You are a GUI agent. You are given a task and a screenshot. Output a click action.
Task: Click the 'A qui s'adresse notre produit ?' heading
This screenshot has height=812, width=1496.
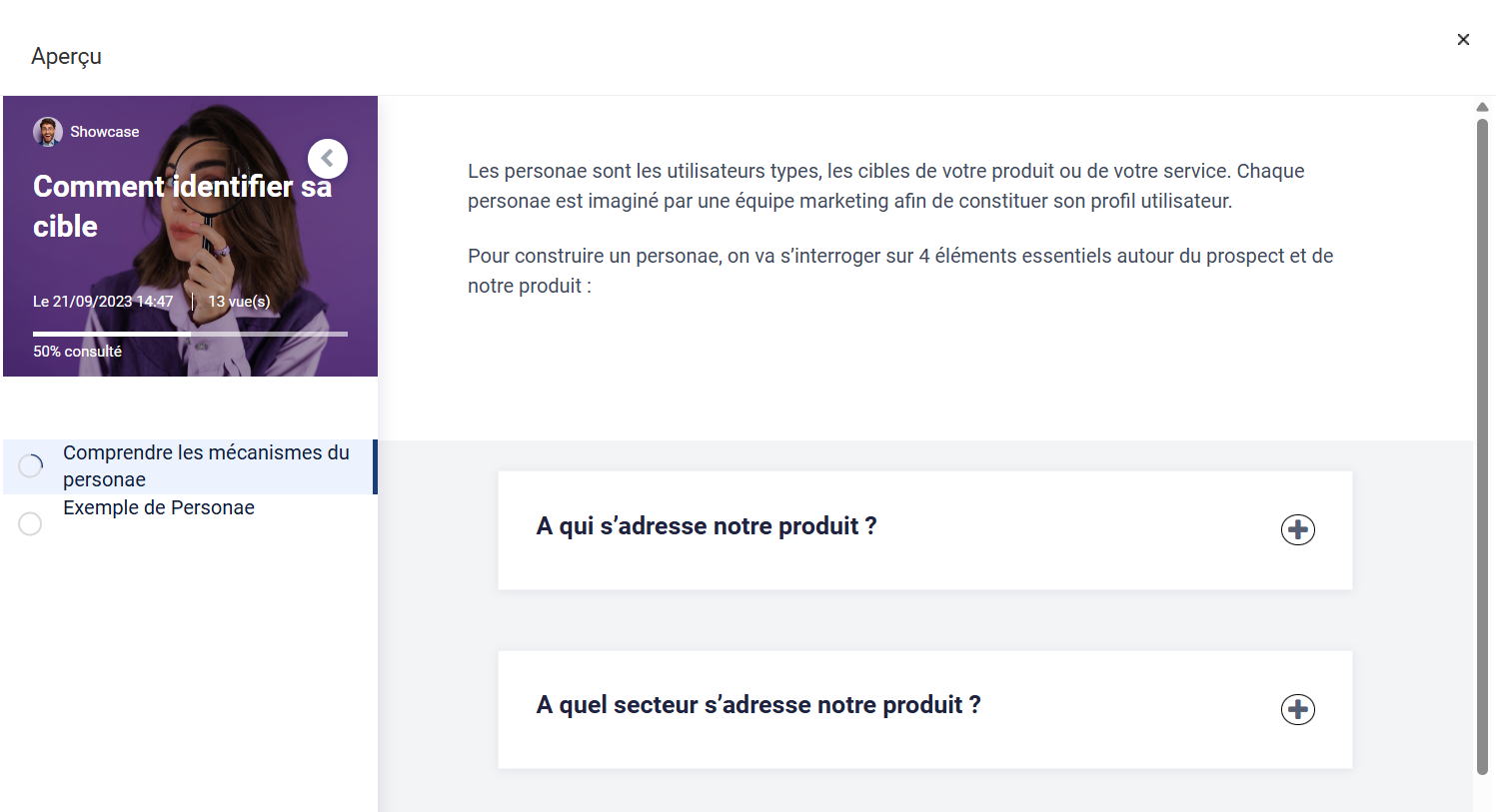point(707,526)
